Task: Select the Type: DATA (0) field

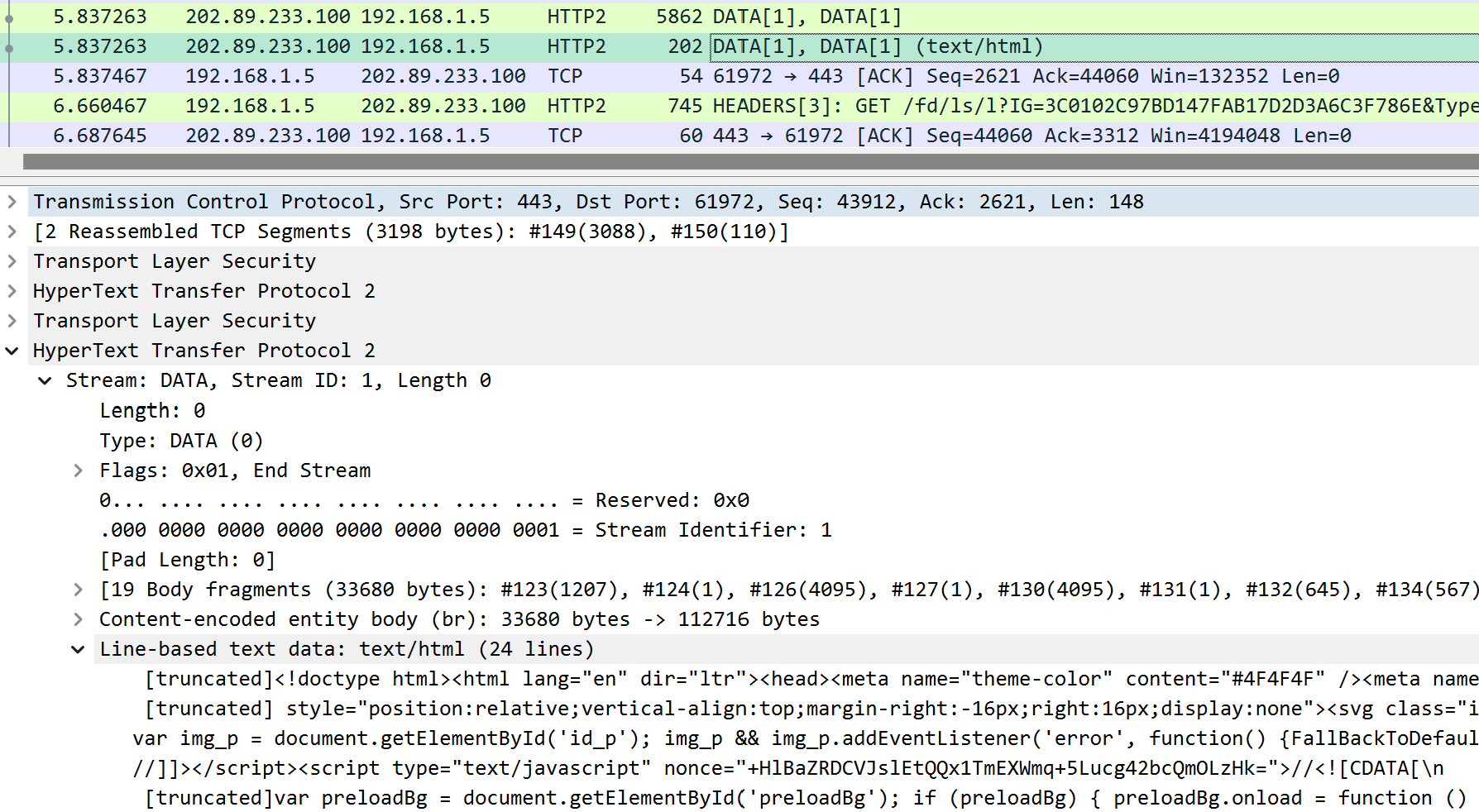Action: [x=181, y=441]
